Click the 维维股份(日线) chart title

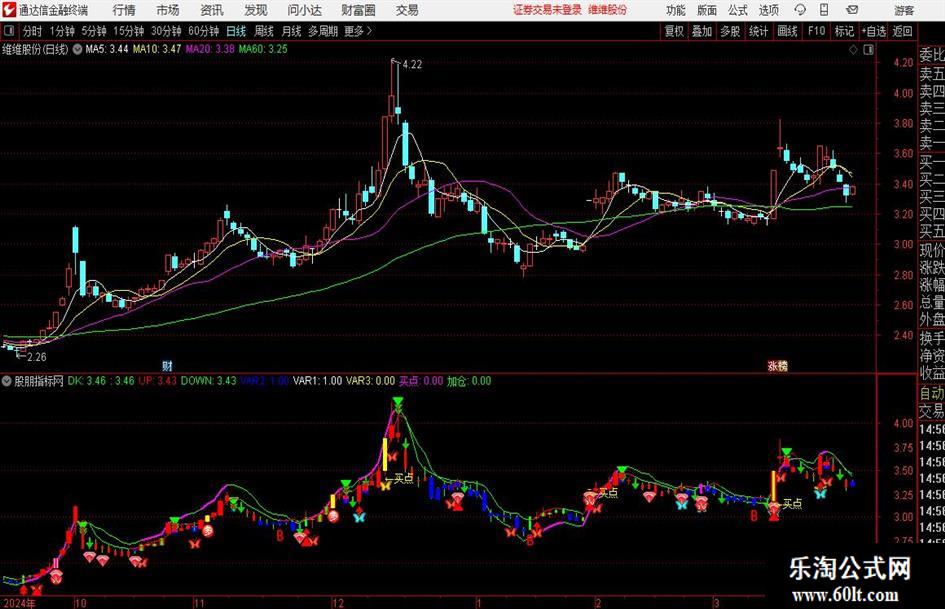[36, 49]
